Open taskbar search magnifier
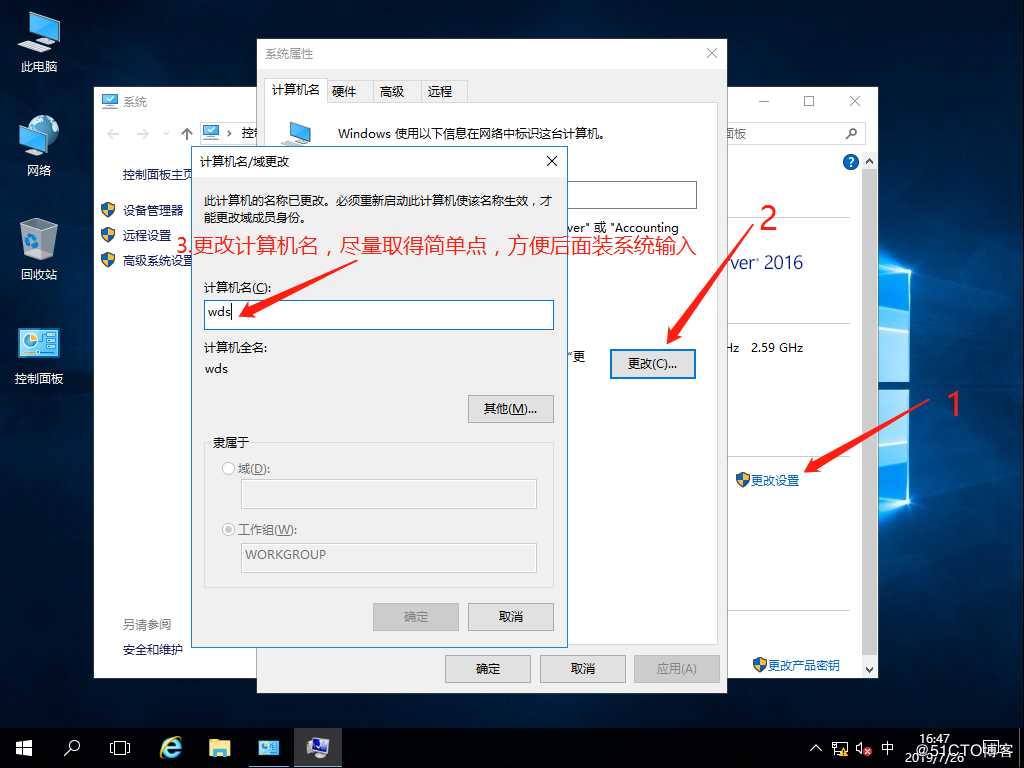 (x=72, y=748)
